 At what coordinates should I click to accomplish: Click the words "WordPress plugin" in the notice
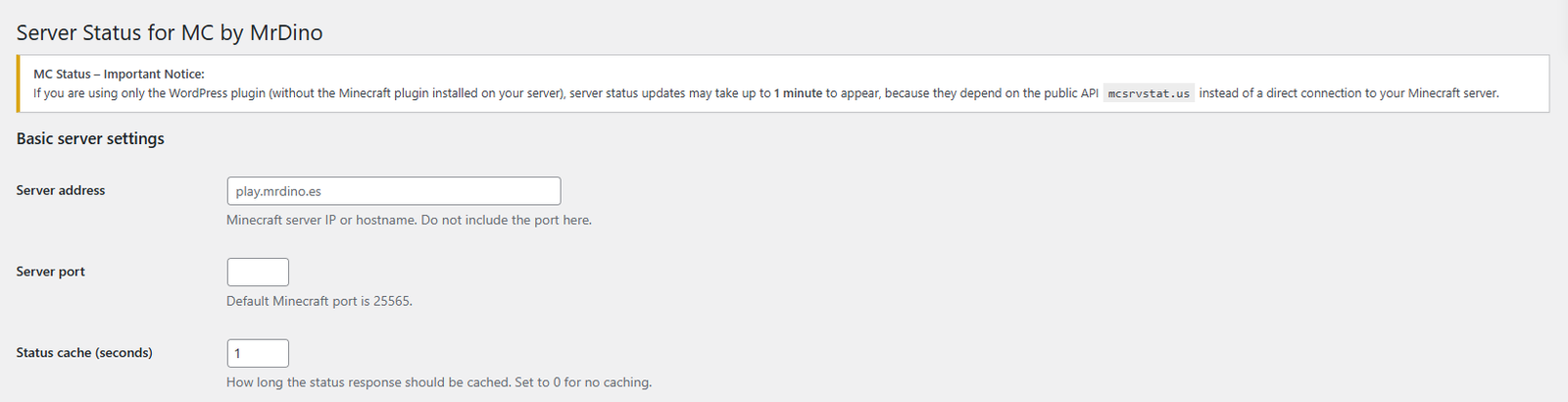point(217,94)
